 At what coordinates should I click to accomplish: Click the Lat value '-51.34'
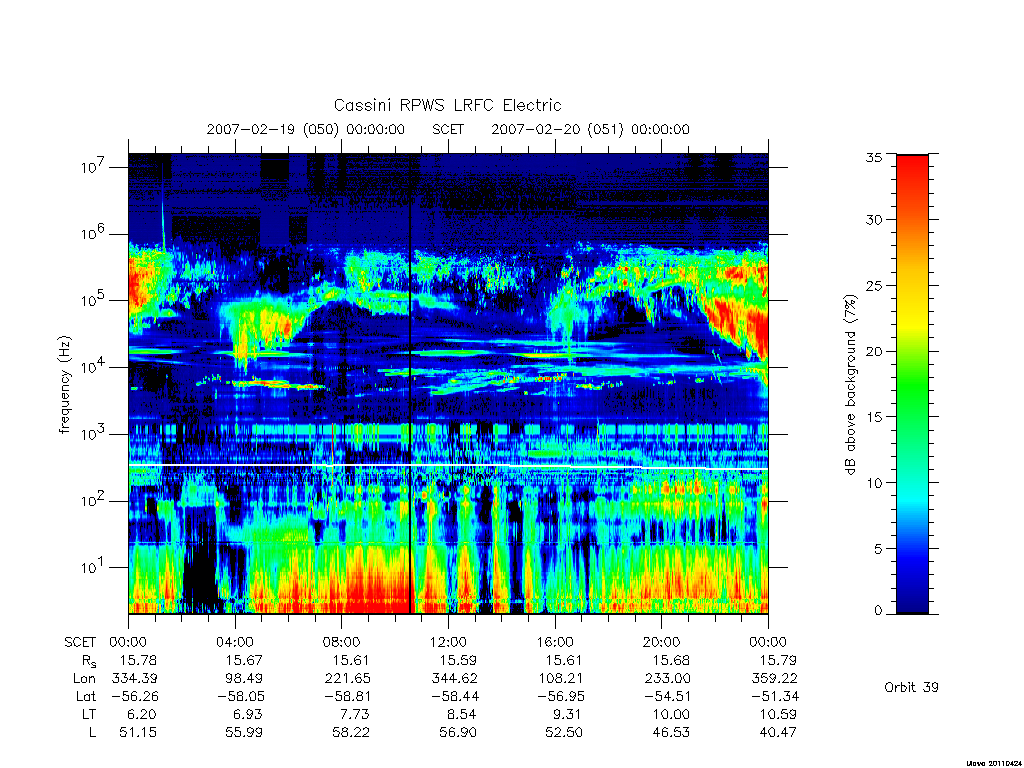tap(775, 696)
